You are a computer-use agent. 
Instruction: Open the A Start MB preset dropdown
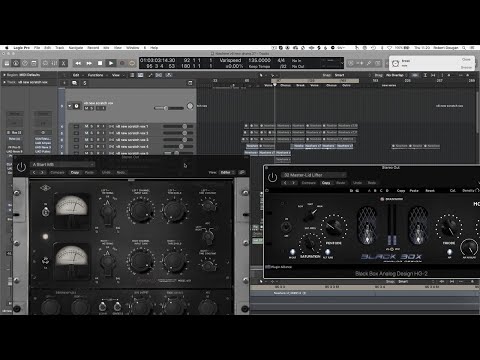(x=63, y=165)
